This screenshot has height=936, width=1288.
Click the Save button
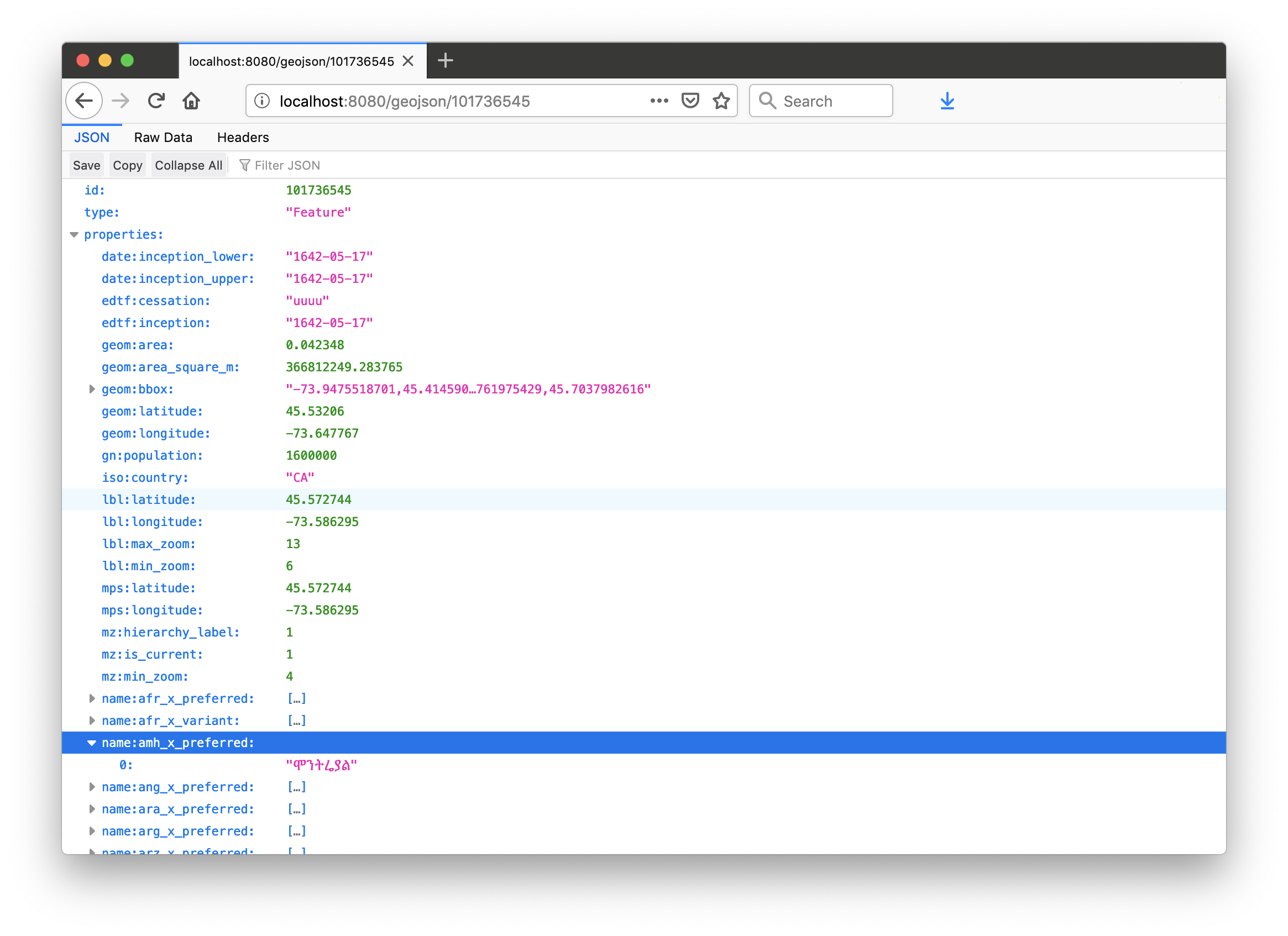pyautogui.click(x=87, y=165)
